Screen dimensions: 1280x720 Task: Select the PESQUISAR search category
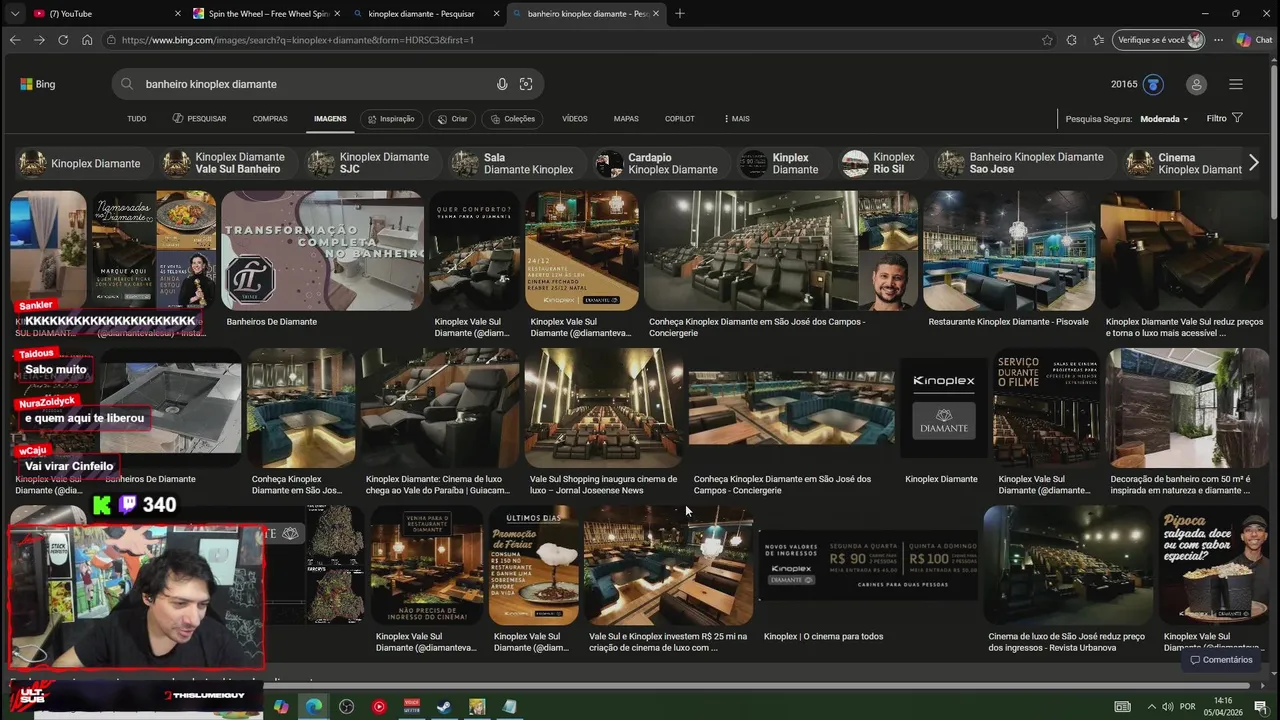pos(199,119)
